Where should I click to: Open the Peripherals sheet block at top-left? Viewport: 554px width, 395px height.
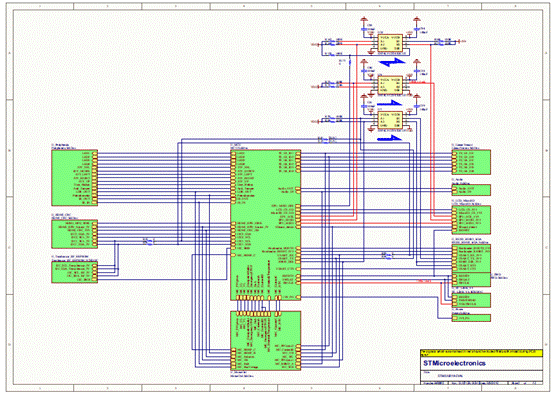[75, 177]
